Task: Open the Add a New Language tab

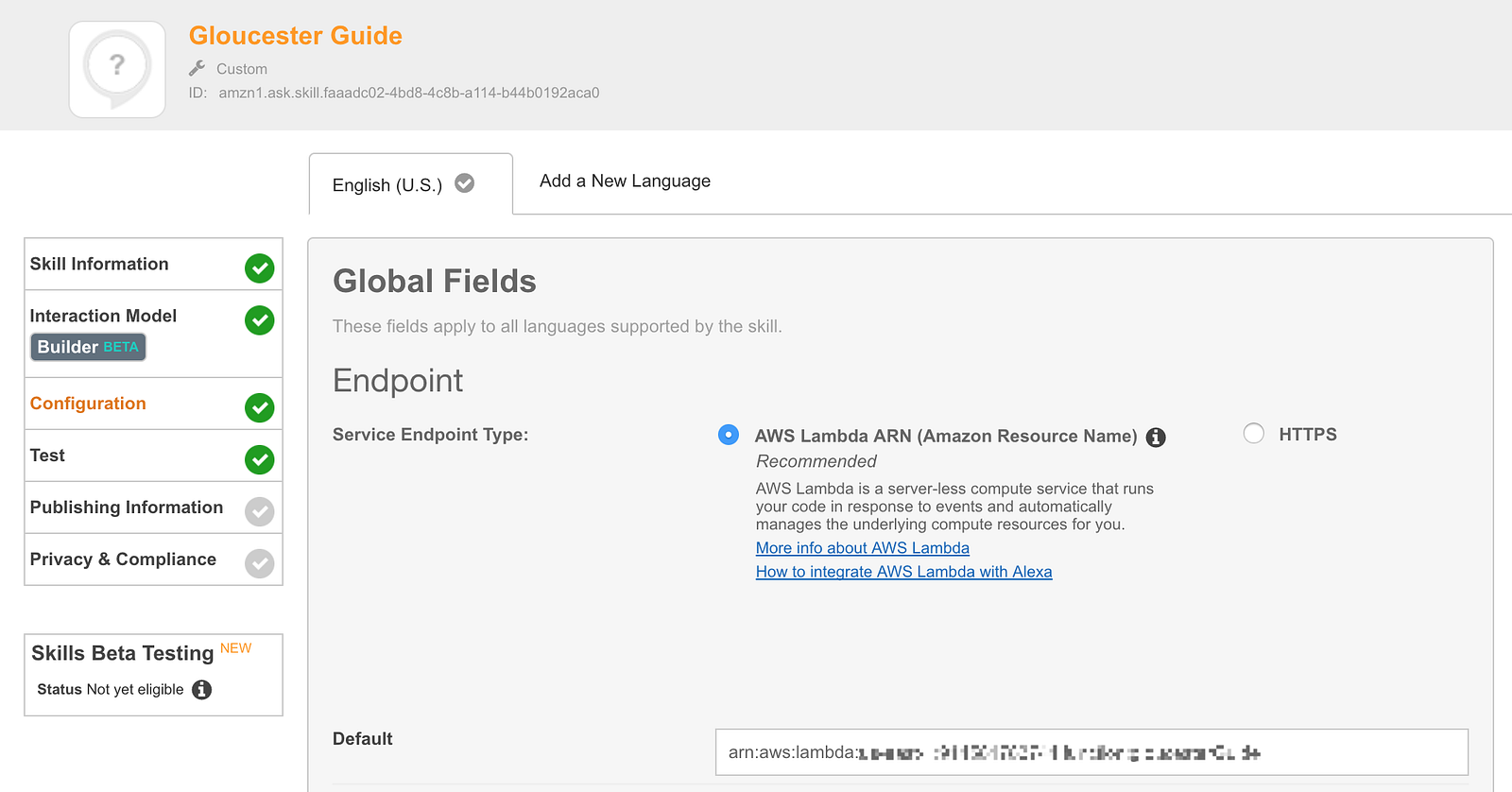Action: click(x=625, y=181)
